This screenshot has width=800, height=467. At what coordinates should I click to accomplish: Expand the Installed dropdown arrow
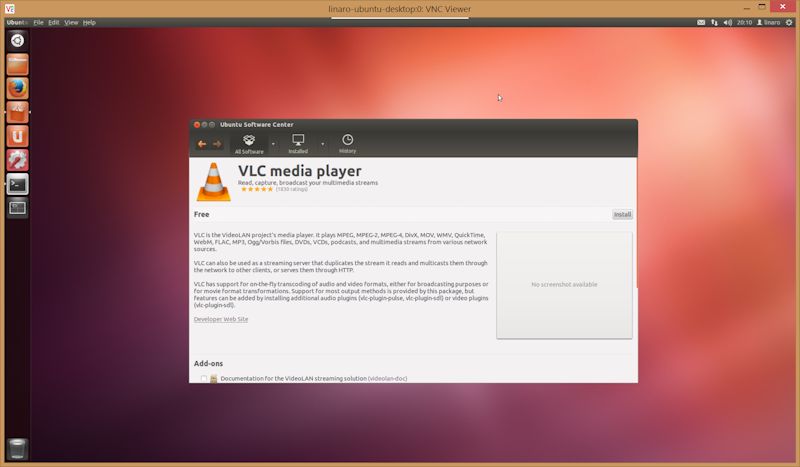(x=322, y=144)
